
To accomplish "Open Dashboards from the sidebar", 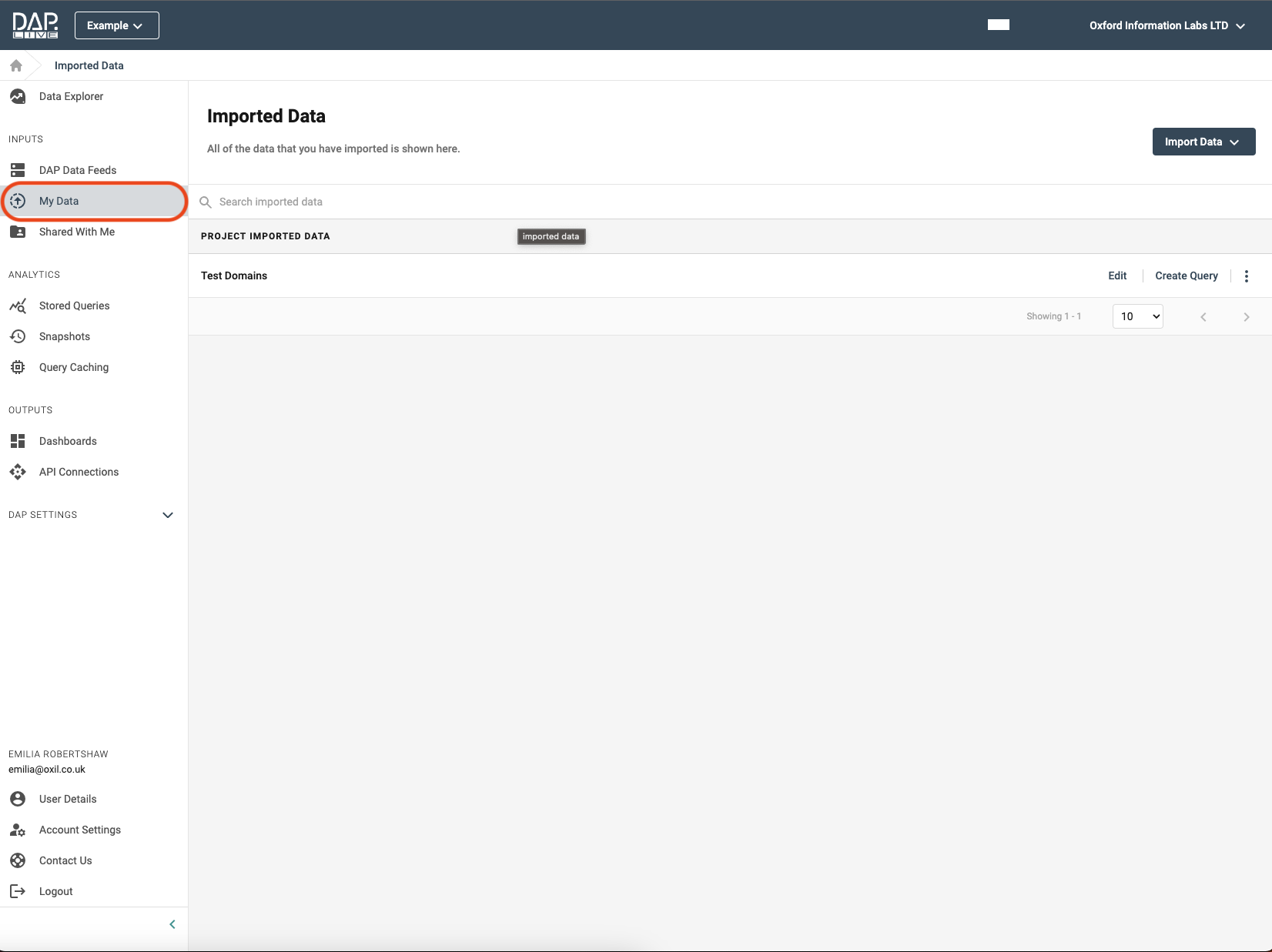I will point(68,441).
